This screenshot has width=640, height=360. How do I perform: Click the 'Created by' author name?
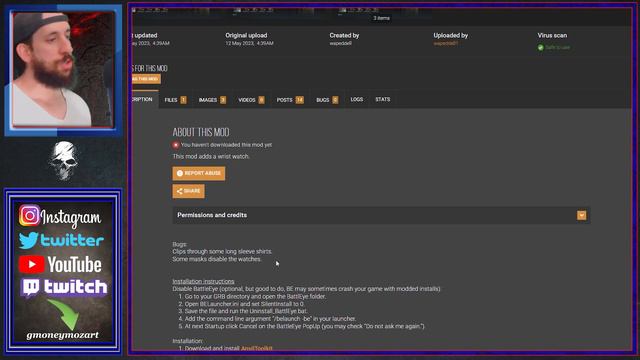(x=340, y=43)
